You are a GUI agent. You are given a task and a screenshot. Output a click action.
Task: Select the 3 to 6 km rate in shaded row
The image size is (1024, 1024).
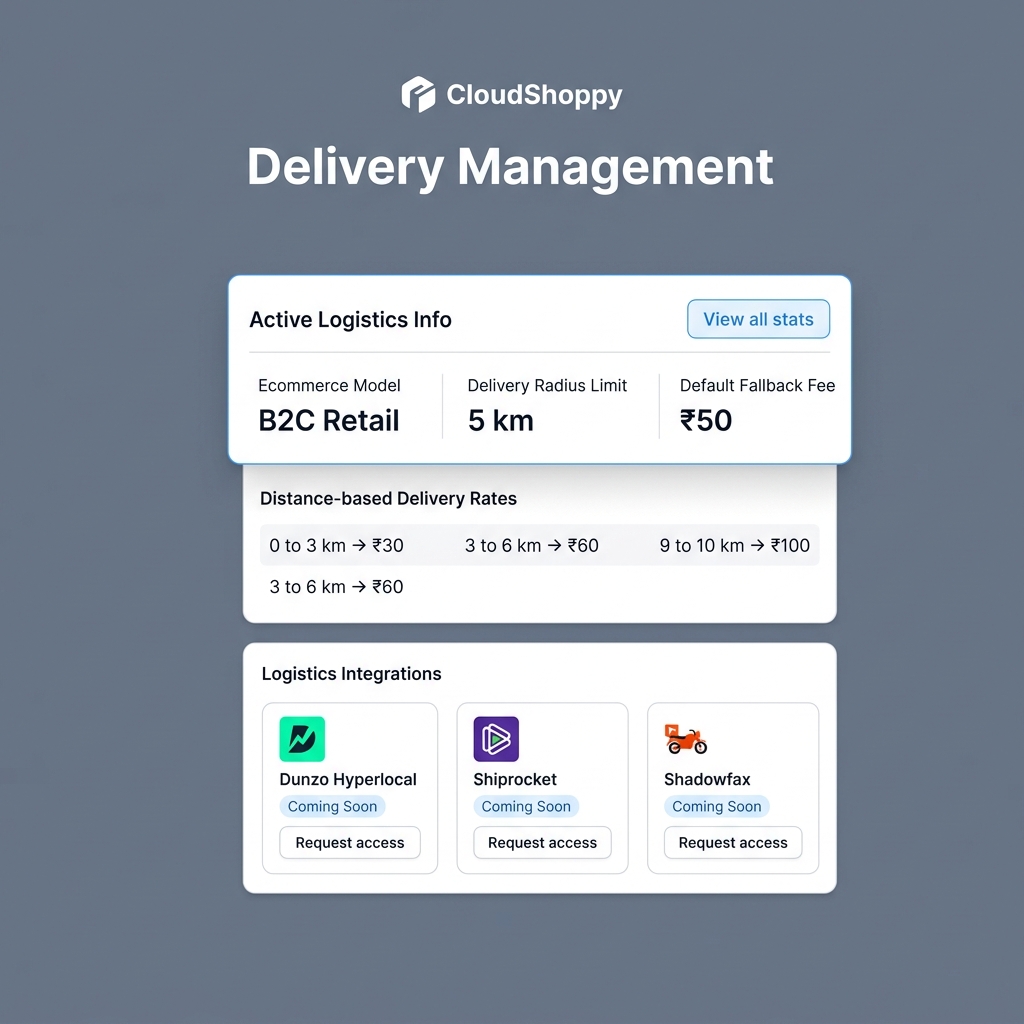(532, 545)
